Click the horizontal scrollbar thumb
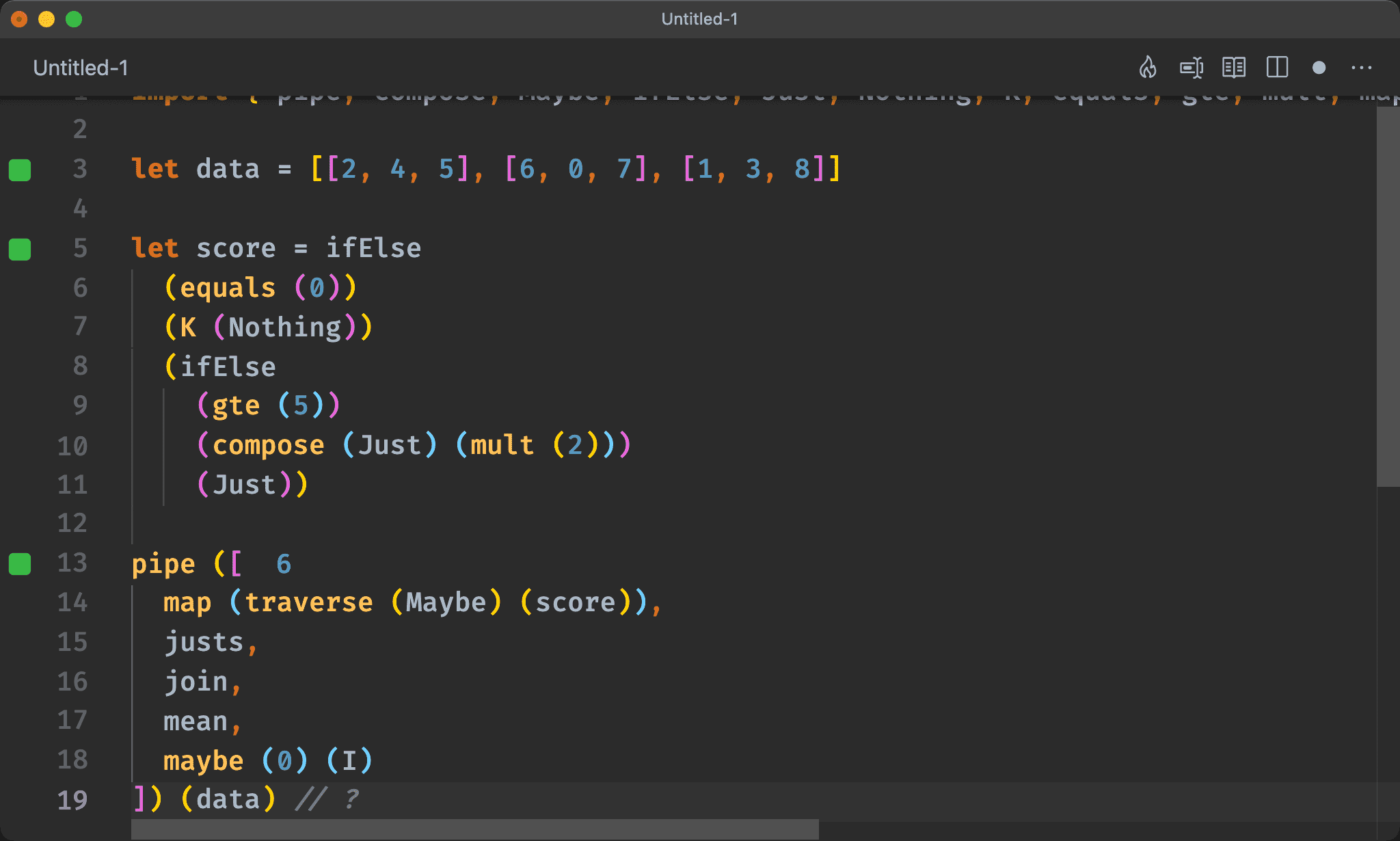The height and width of the screenshot is (841, 1400). pos(475,829)
